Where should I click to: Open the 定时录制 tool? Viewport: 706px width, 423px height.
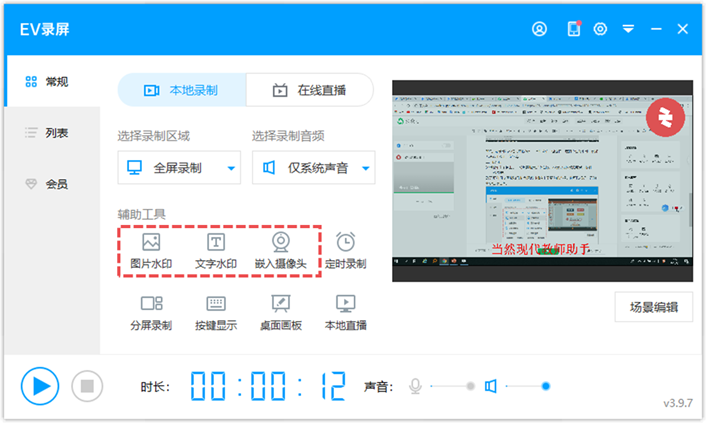pyautogui.click(x=345, y=251)
